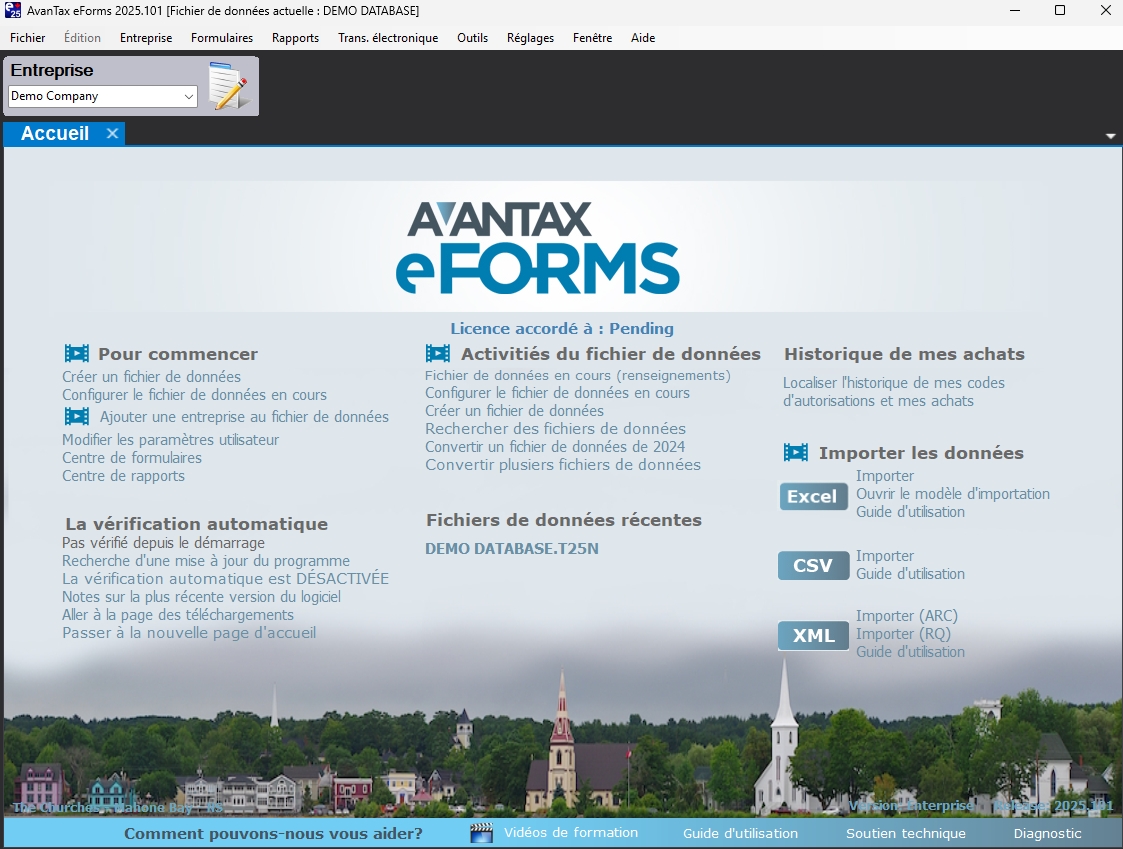This screenshot has height=849, width=1123.
Task: Click the XML import badge
Action: point(813,635)
